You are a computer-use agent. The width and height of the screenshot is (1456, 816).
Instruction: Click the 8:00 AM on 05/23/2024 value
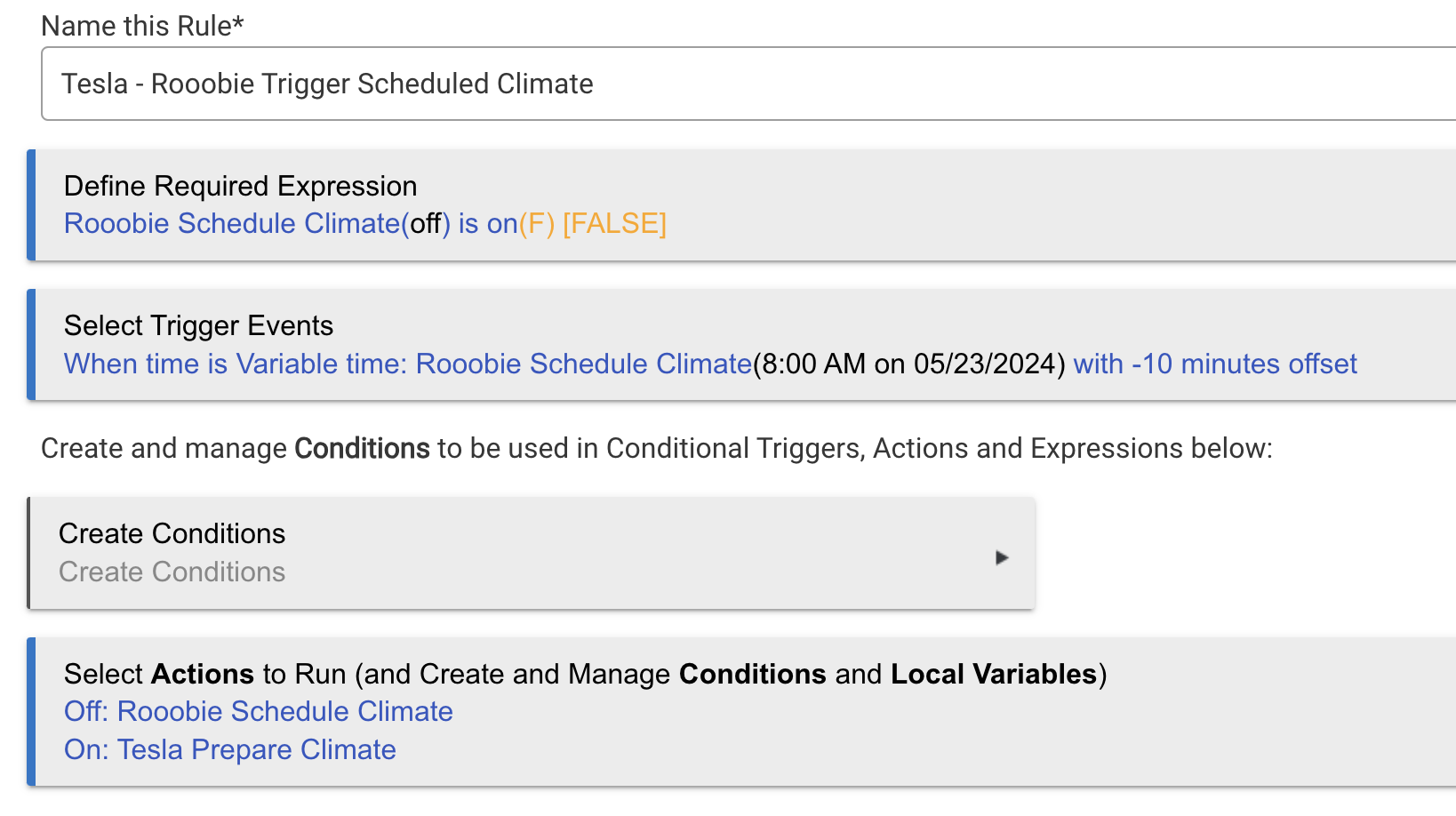[909, 364]
